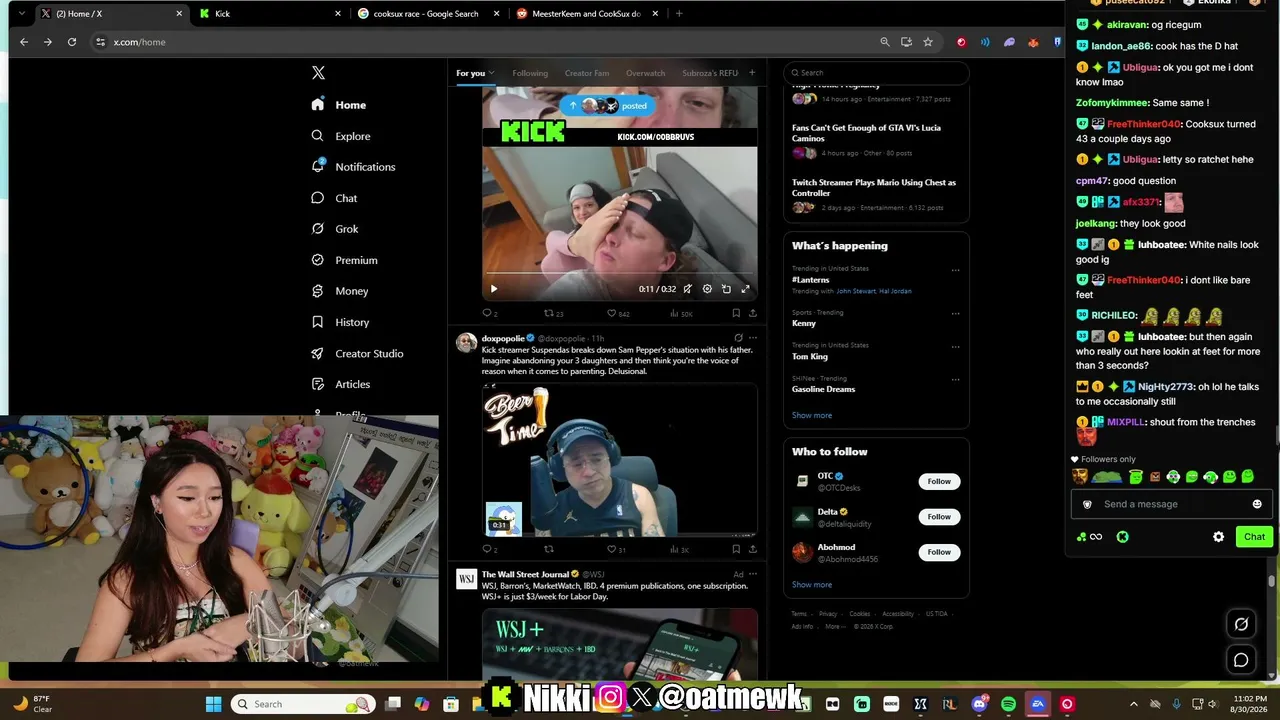Switch to the Following timeline tab
Image resolution: width=1280 pixels, height=720 pixels.
click(x=530, y=73)
